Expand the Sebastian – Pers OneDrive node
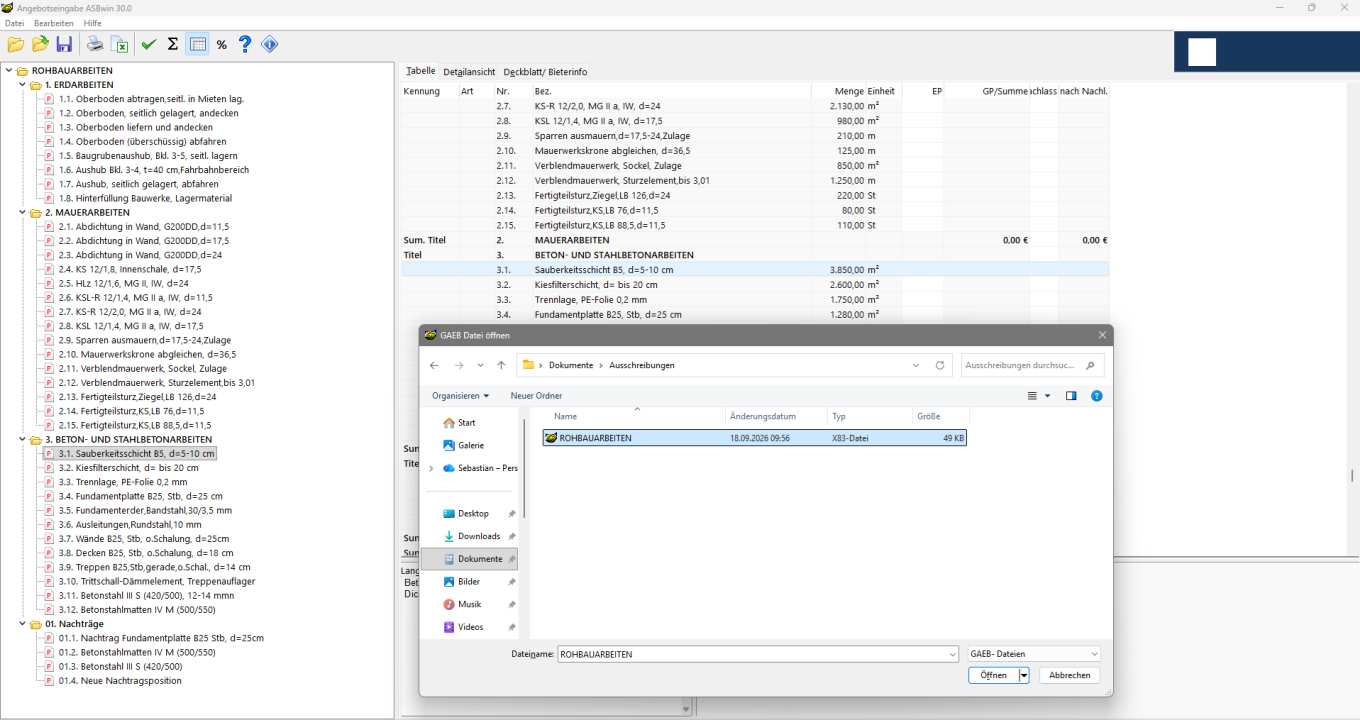Screen dimensions: 1360x720 (x=431, y=468)
